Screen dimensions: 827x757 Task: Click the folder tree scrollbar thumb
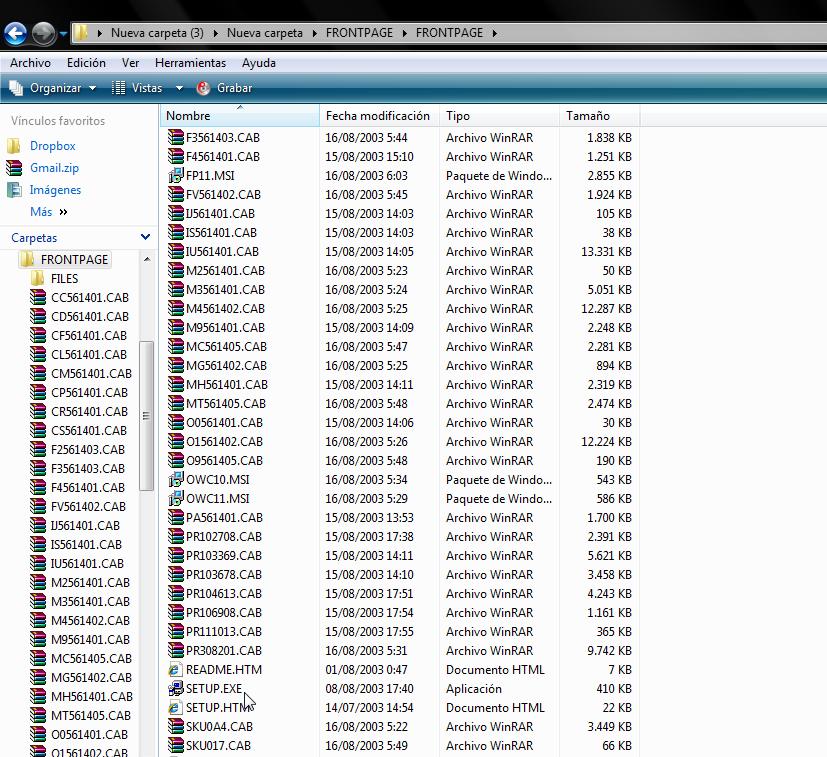coord(147,416)
